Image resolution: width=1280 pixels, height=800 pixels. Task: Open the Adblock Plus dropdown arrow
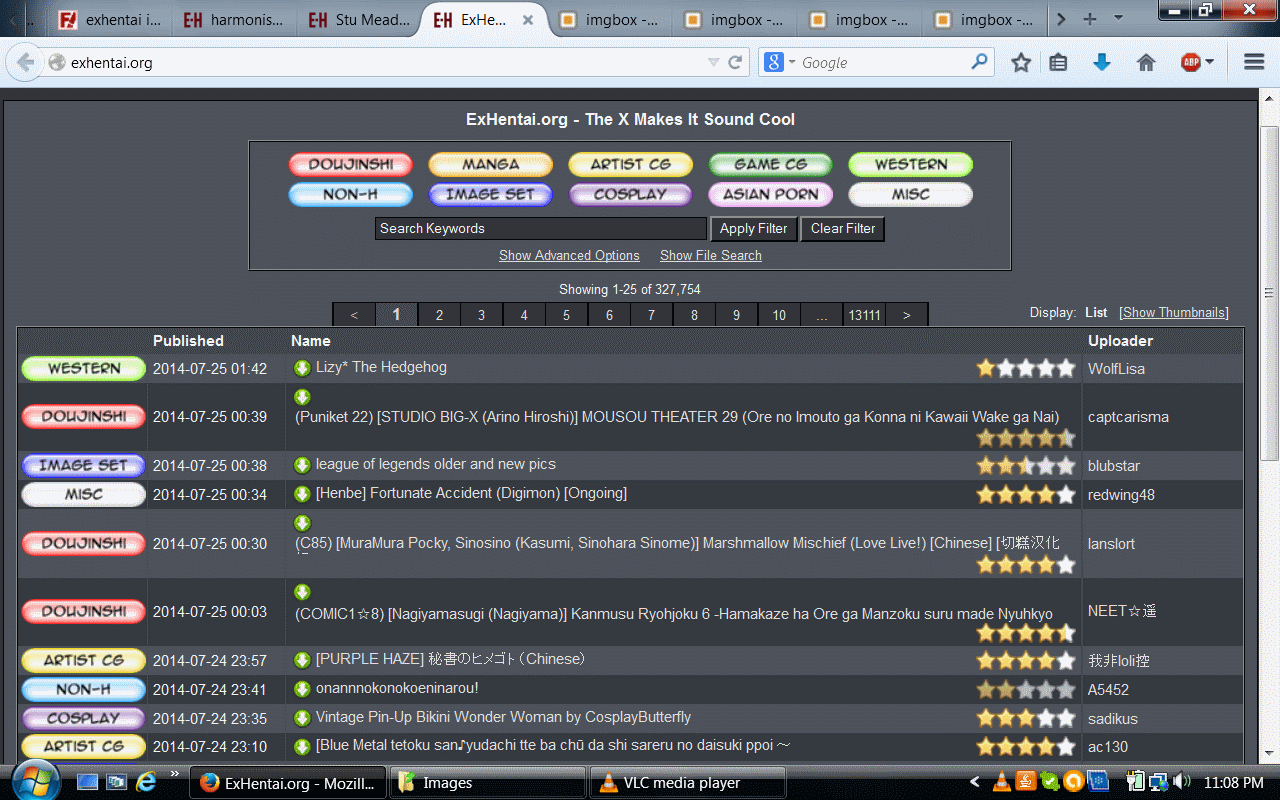tap(1209, 62)
